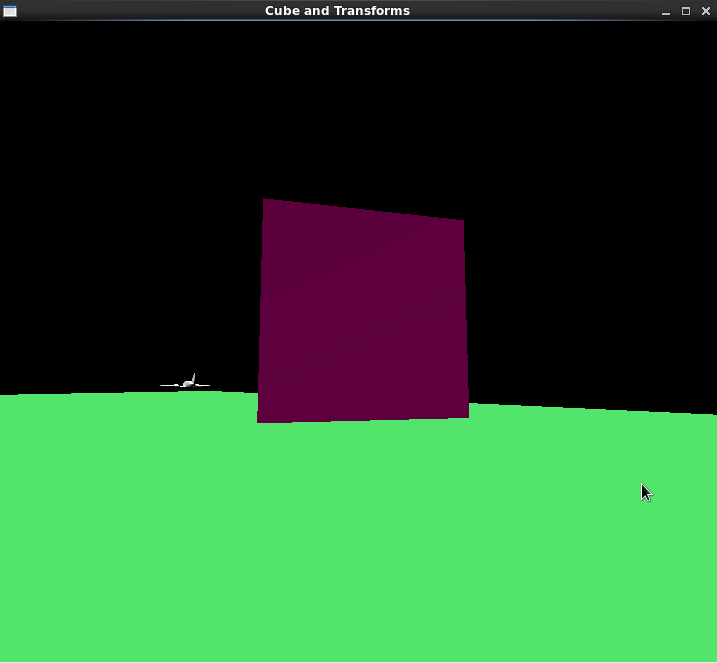The image size is (717, 663).
Task: Open the window menu icon in title bar
Action: click(x=10, y=11)
